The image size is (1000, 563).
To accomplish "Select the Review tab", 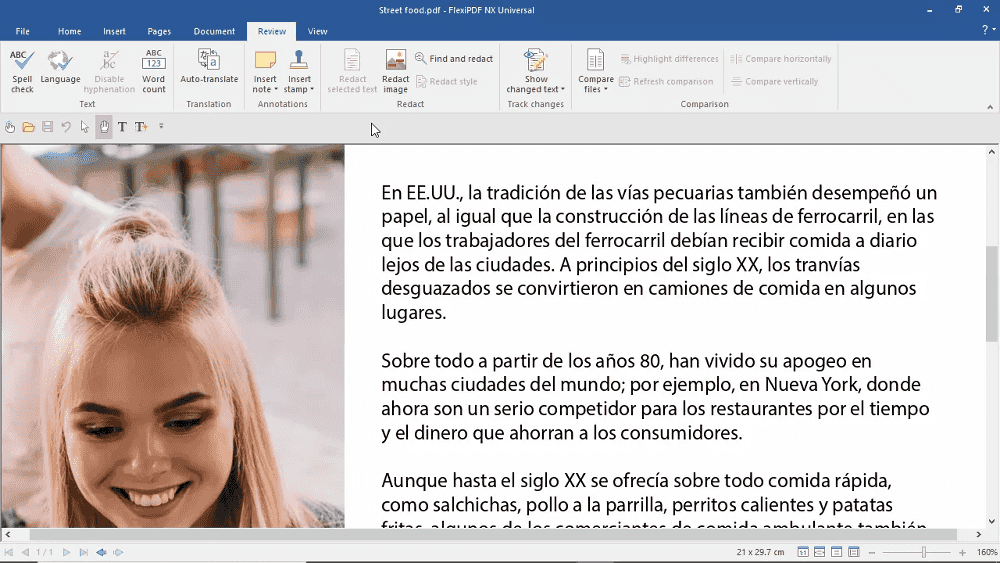I will pos(272,31).
